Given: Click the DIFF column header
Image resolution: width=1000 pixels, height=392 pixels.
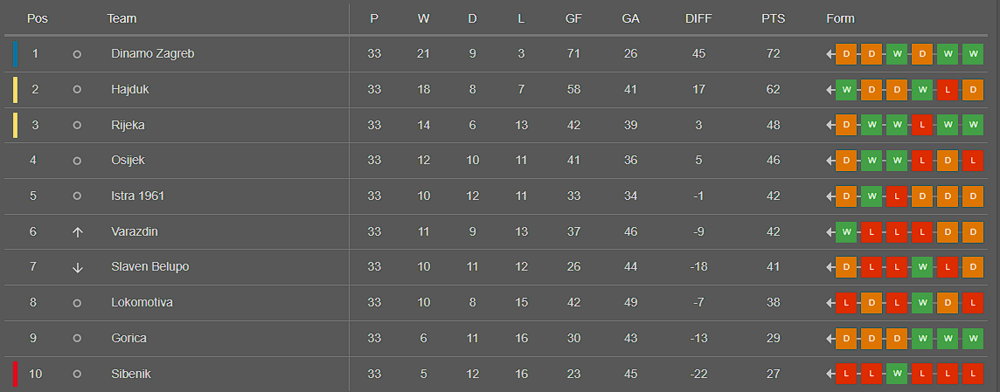Looking at the screenshot, I should point(699,19).
